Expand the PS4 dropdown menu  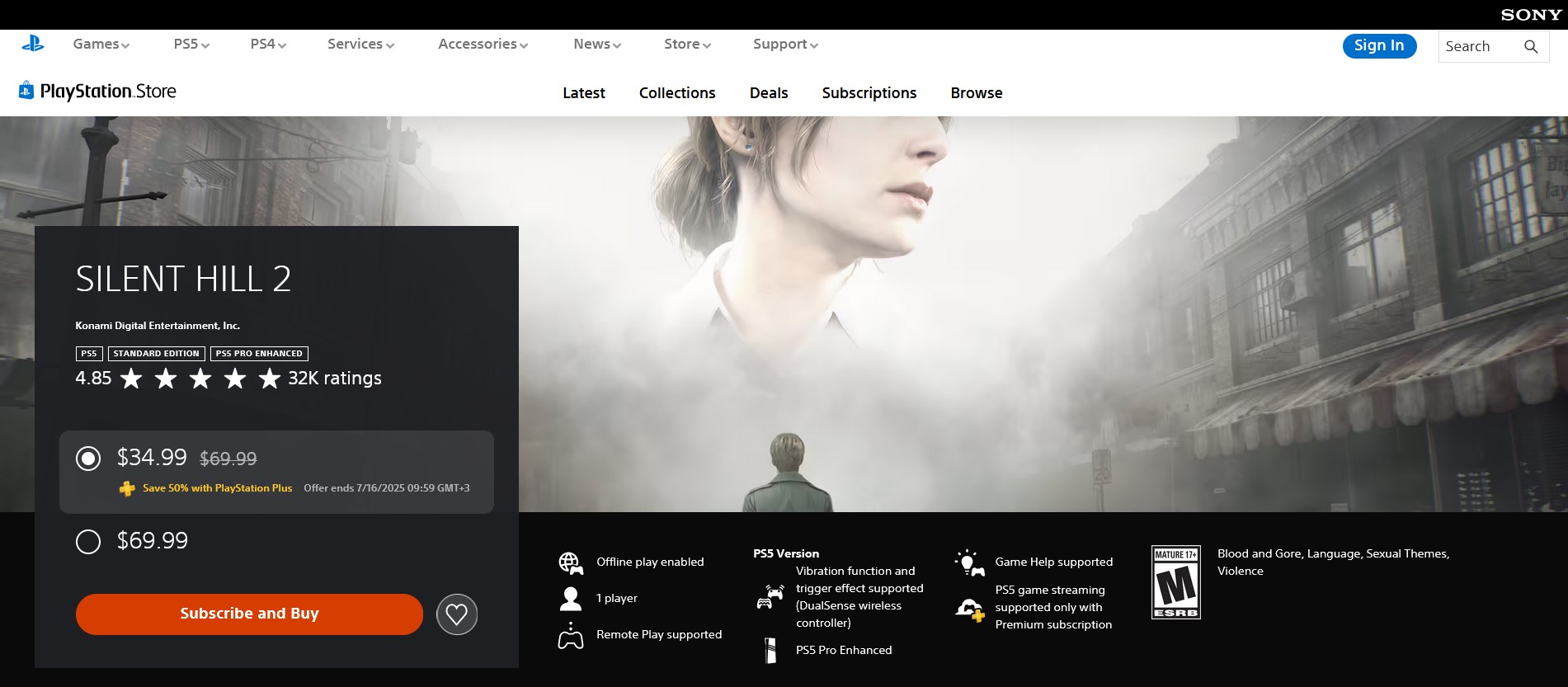pos(268,45)
